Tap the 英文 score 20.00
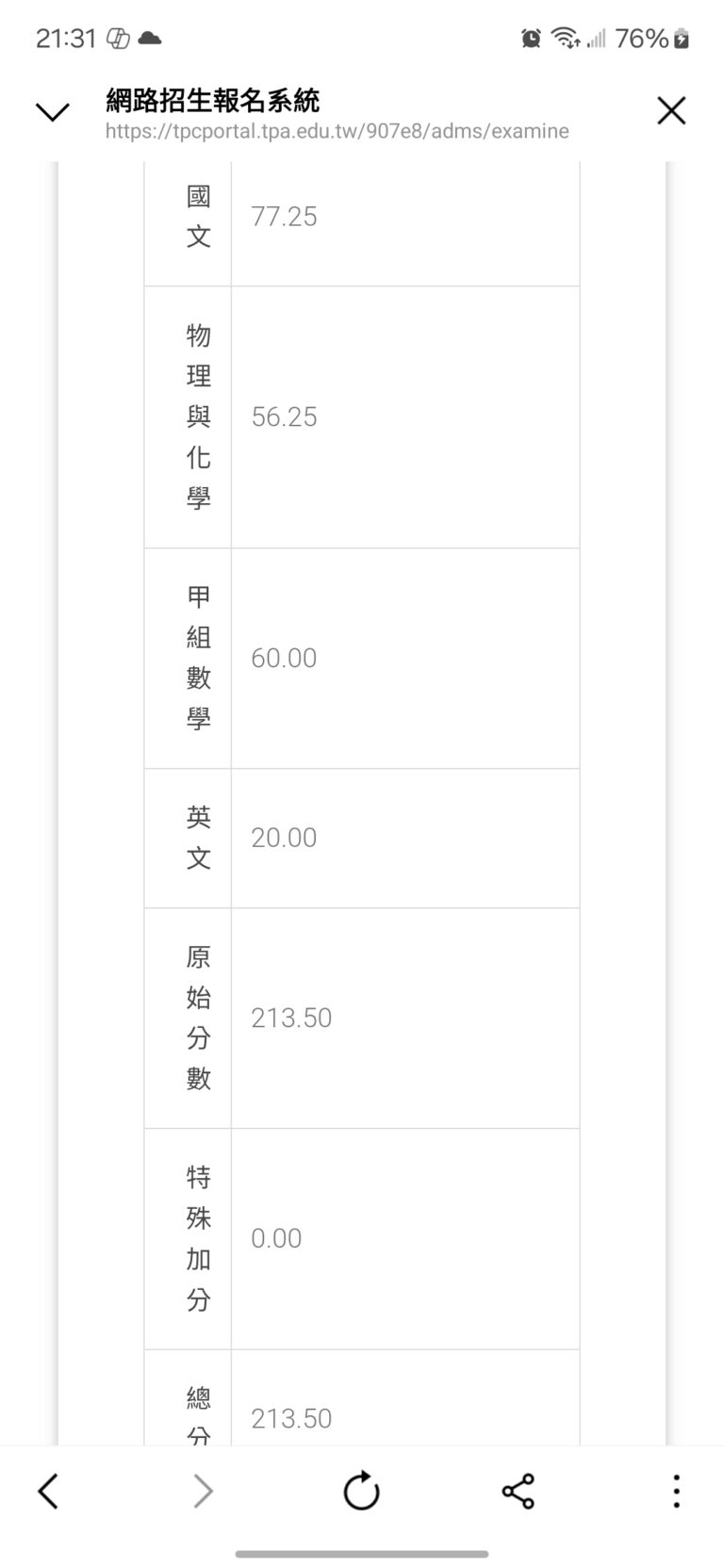The width and height of the screenshot is (724, 1568). pyautogui.click(x=284, y=838)
